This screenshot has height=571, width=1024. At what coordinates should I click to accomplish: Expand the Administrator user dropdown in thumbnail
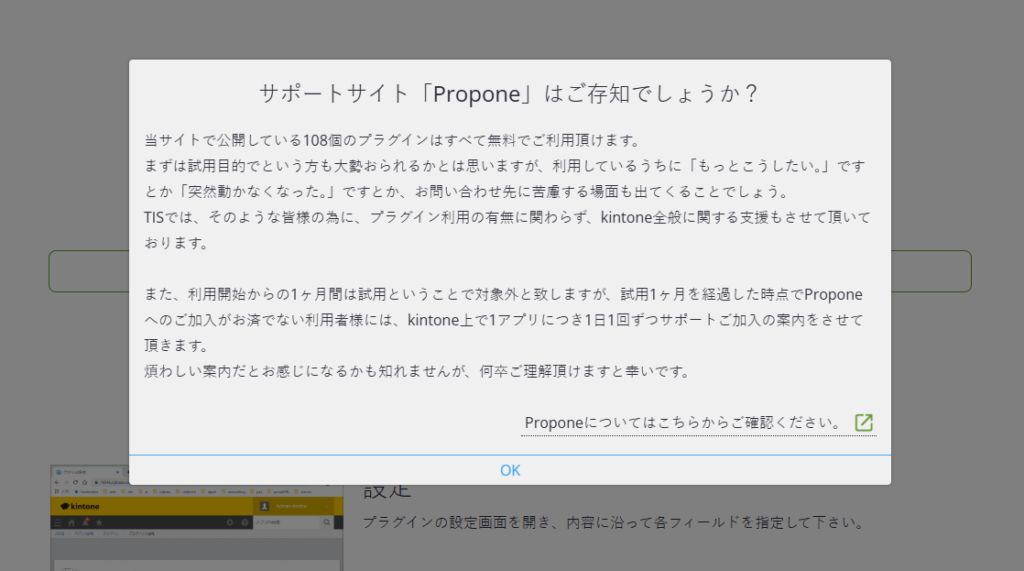coord(300,507)
